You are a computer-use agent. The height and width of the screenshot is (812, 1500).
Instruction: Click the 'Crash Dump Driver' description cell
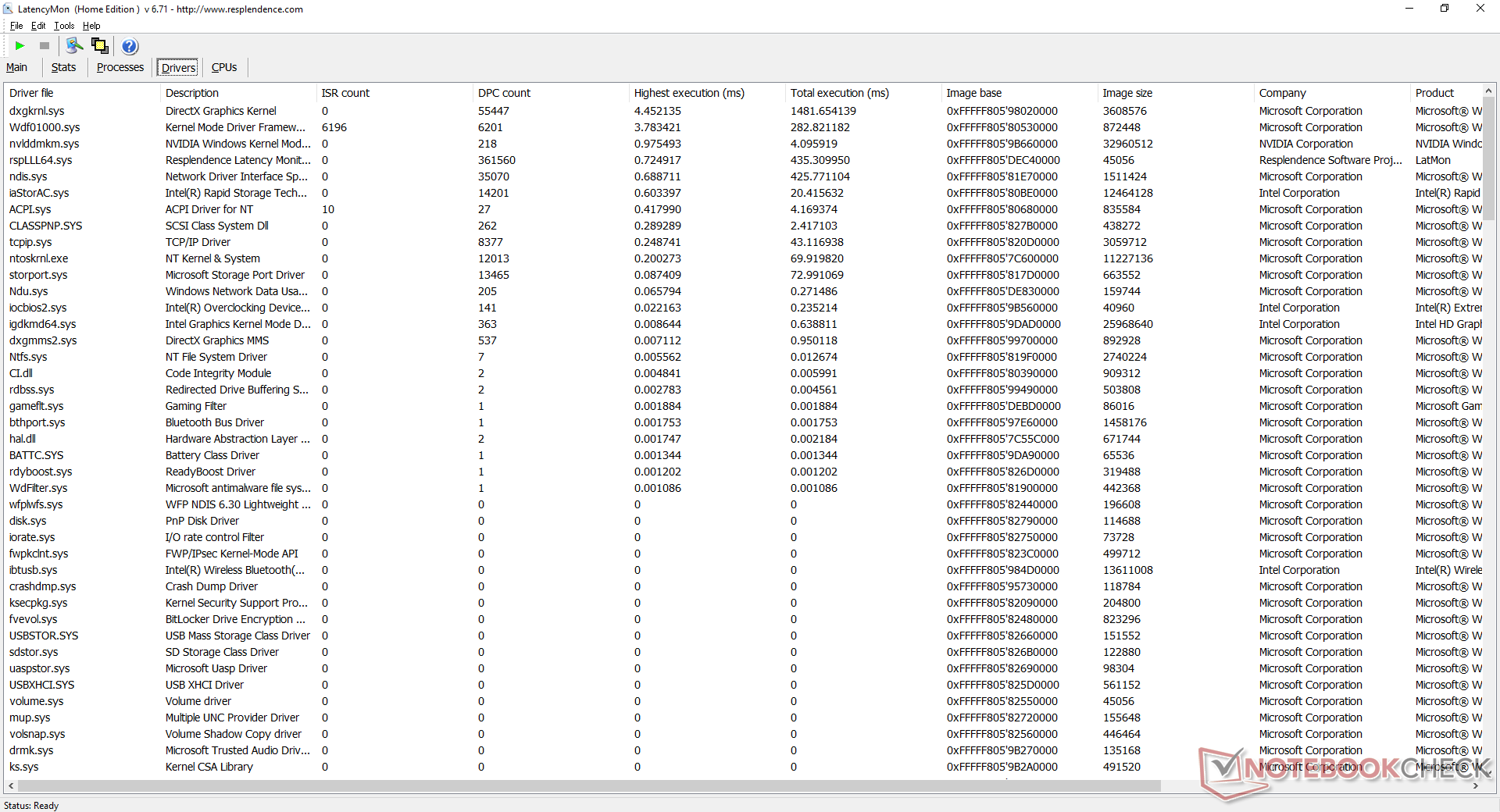[x=212, y=586]
